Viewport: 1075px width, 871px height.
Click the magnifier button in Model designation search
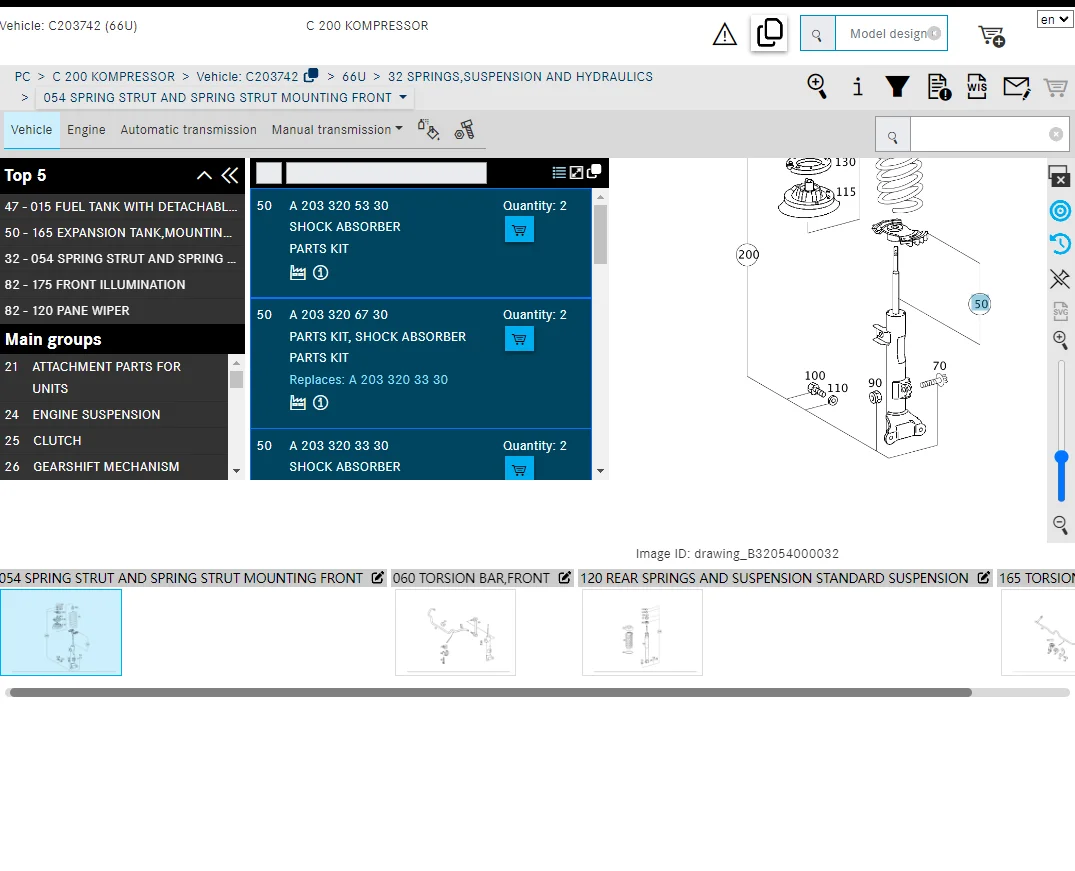click(x=817, y=34)
